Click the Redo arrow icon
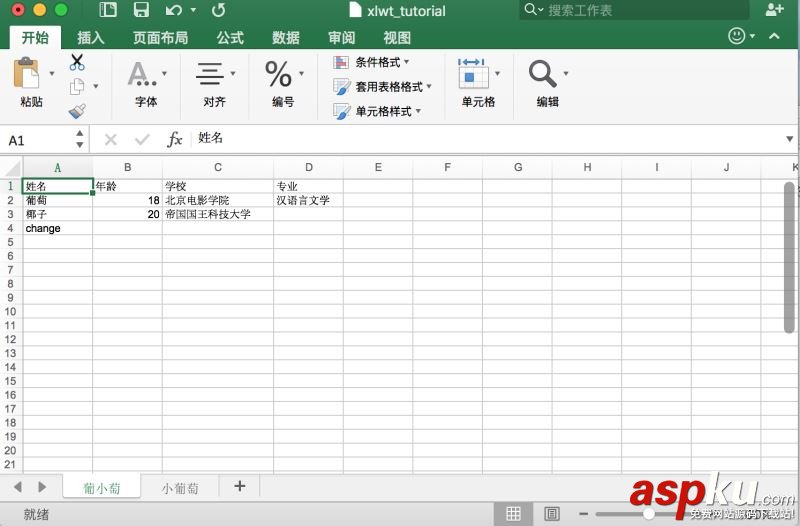 [218, 10]
